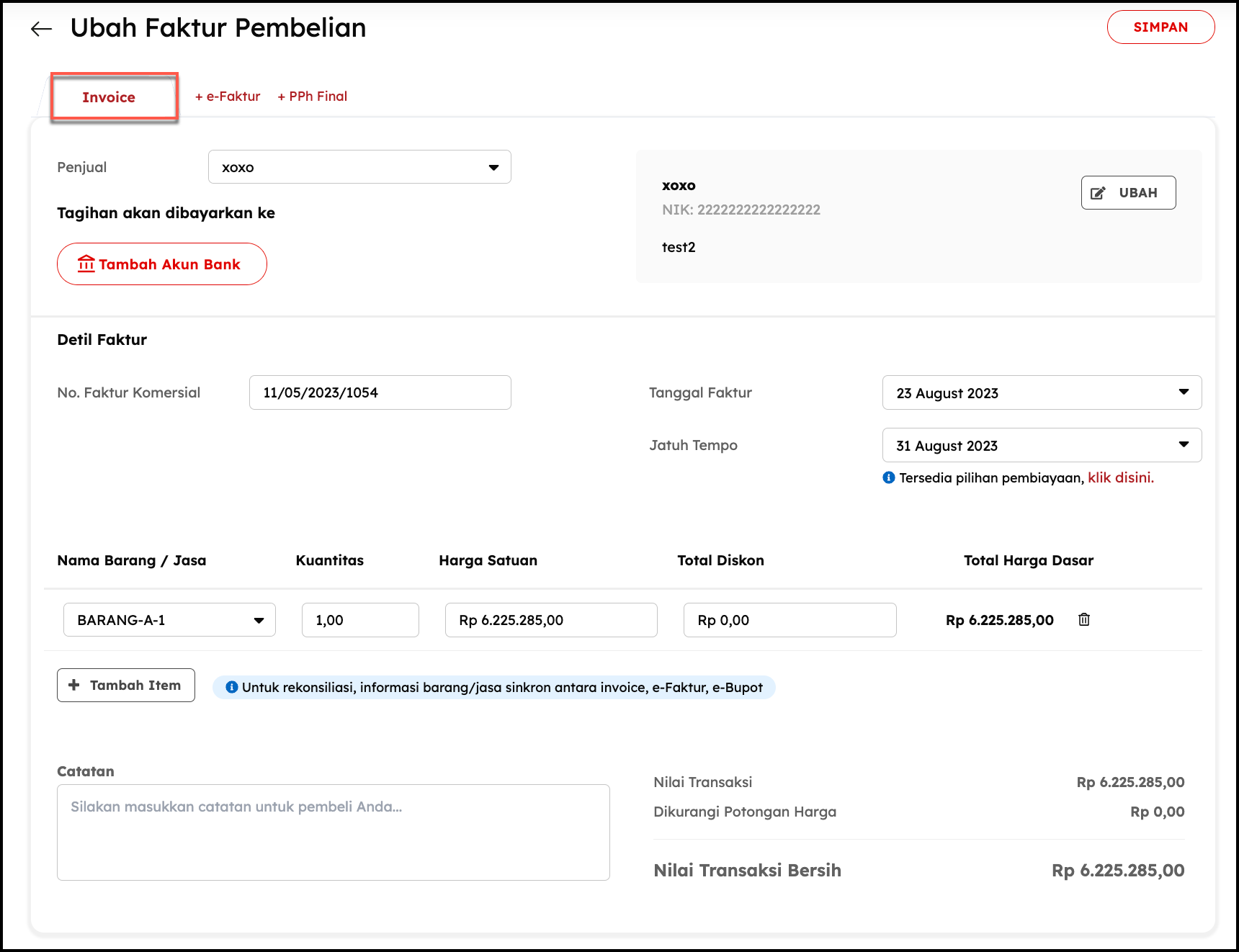Image resolution: width=1239 pixels, height=952 pixels.
Task: Follow the 'klik disini' link
Action: tap(1120, 477)
